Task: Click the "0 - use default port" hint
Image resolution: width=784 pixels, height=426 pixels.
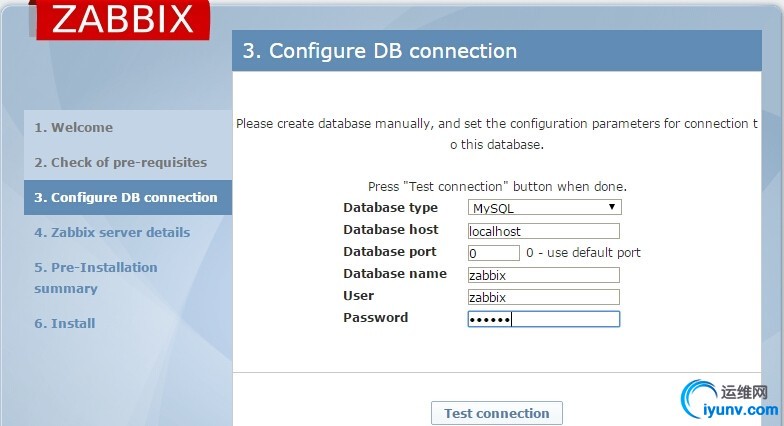Action: coord(583,252)
